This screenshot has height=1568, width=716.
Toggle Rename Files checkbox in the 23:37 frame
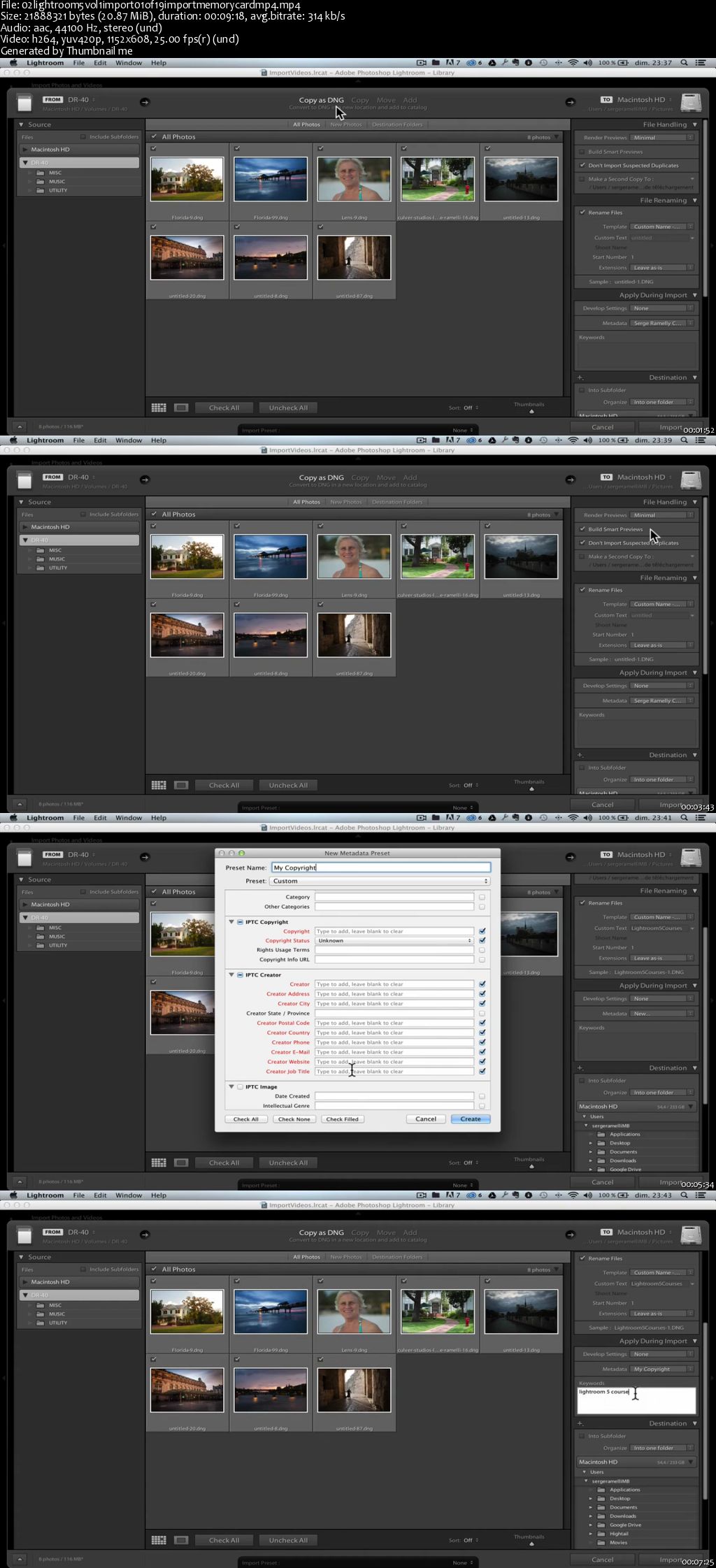pyautogui.click(x=582, y=213)
